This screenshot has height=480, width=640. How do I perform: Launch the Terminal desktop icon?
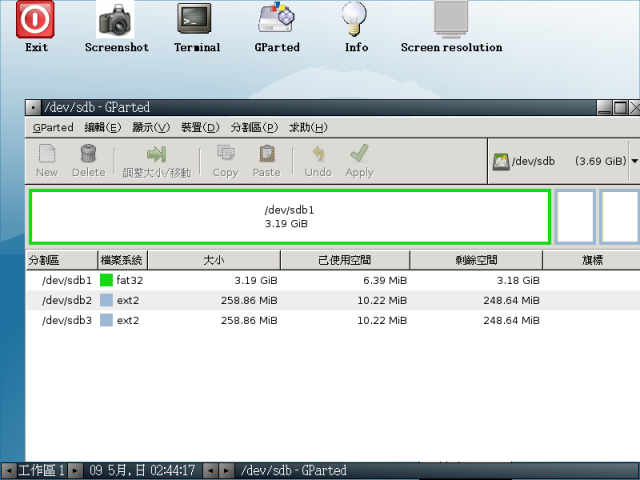(194, 18)
